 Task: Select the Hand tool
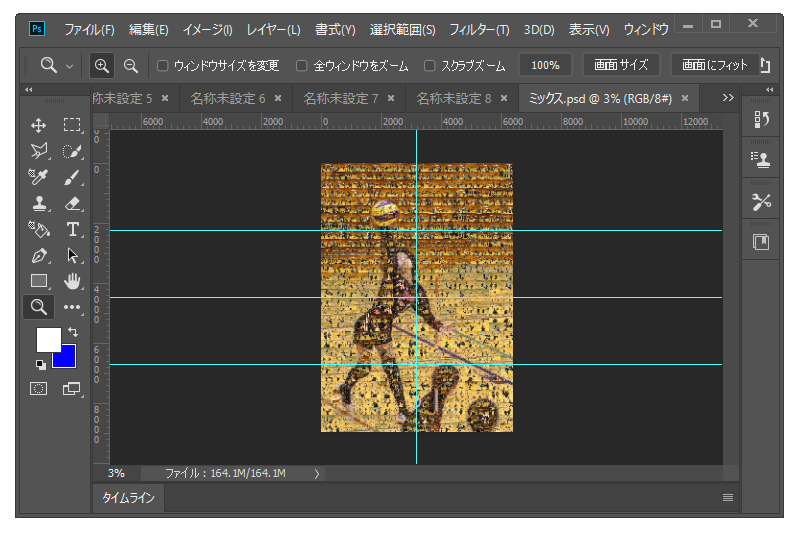[x=72, y=281]
